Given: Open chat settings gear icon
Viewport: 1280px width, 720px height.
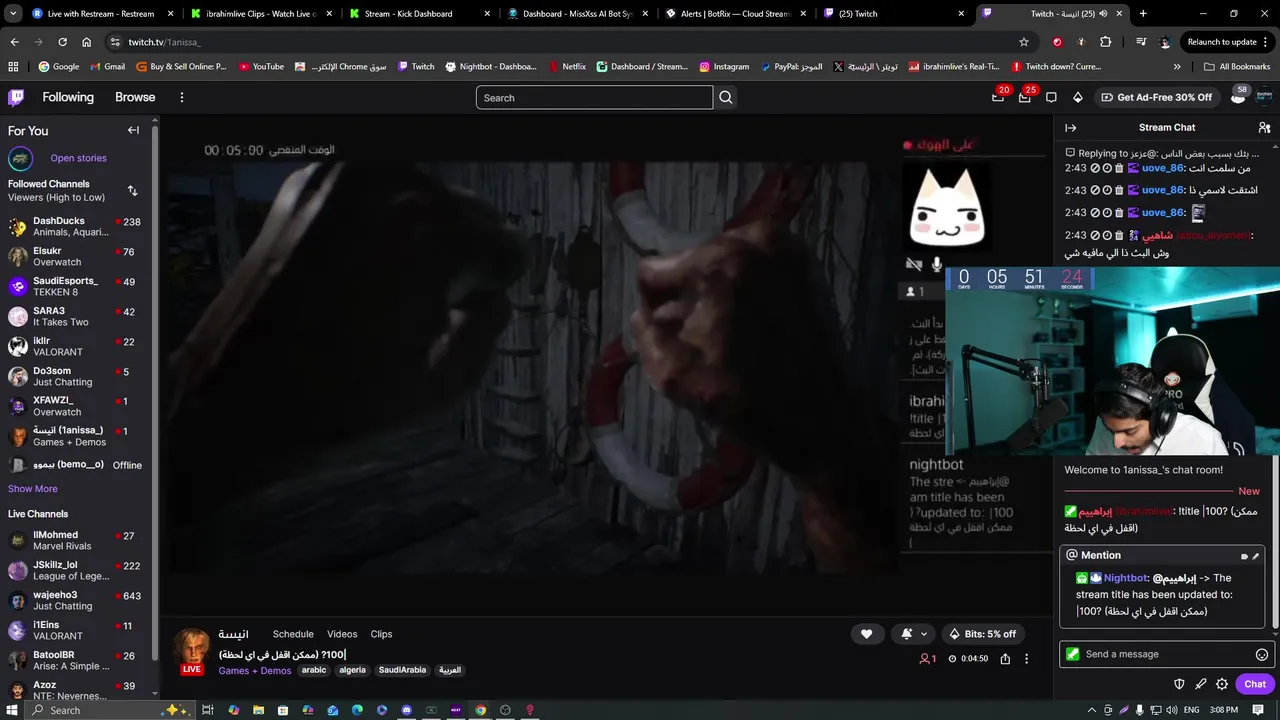Looking at the screenshot, I should click(x=1222, y=684).
